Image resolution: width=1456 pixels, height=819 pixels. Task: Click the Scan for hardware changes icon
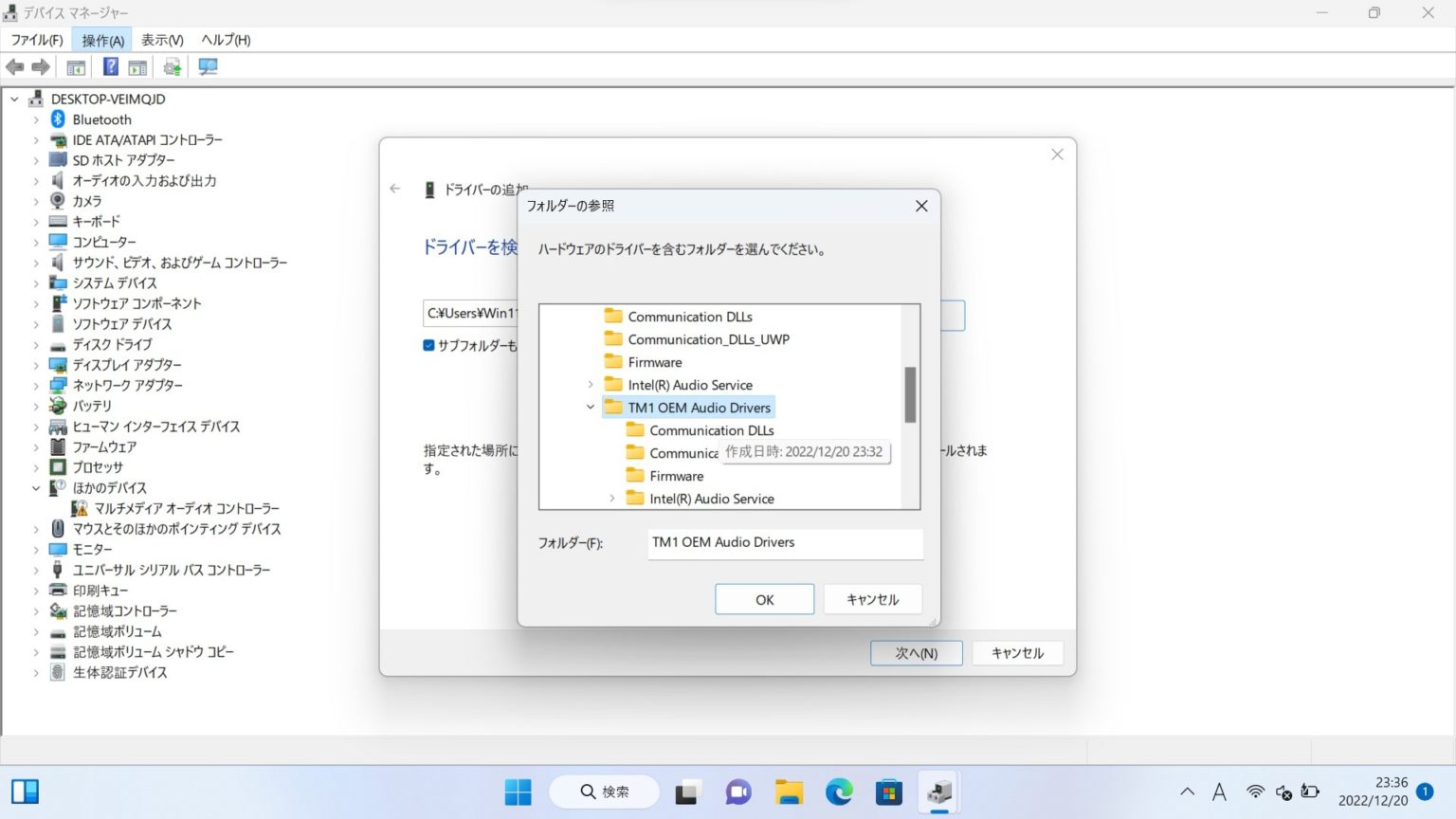point(208,66)
